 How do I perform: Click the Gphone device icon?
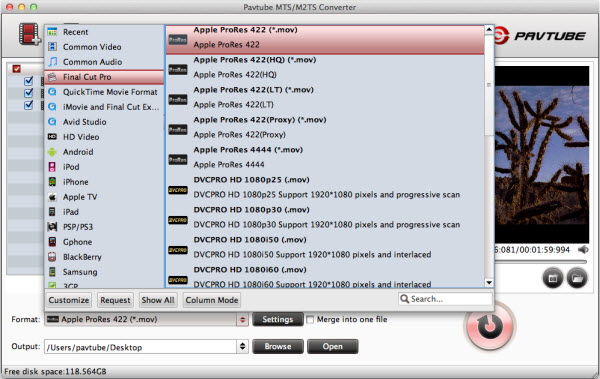pyautogui.click(x=52, y=242)
